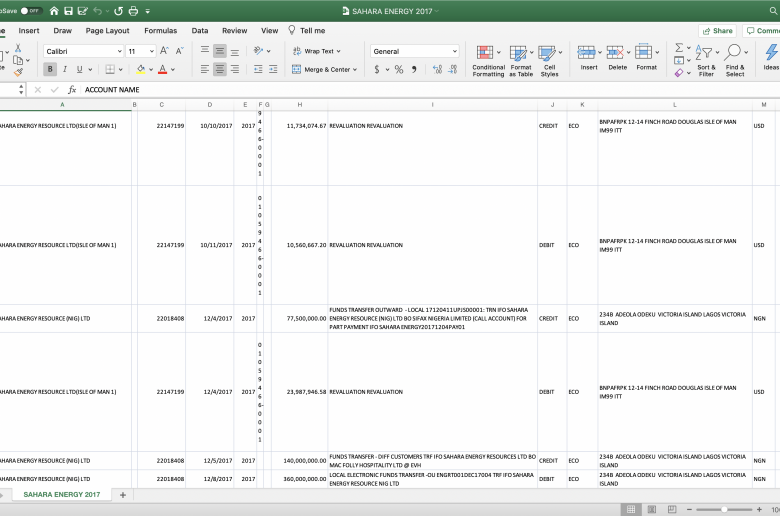Open the Page Layout tab
This screenshot has width=780, height=516.
[107, 30]
